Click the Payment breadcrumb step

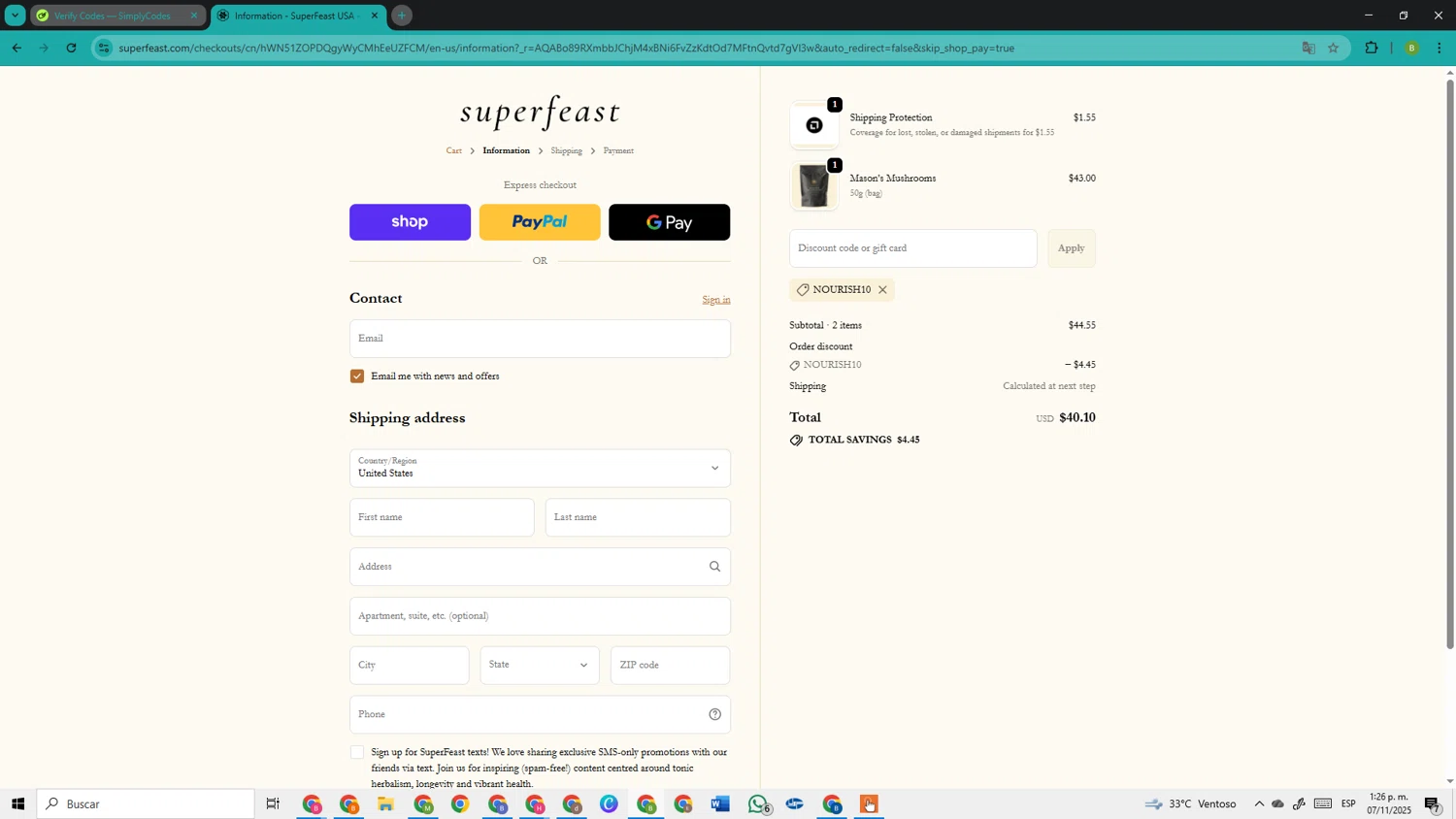point(618,151)
